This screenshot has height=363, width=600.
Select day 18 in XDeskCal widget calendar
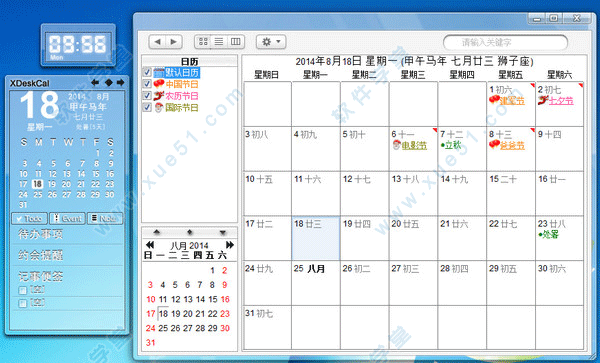pyautogui.click(x=38, y=184)
